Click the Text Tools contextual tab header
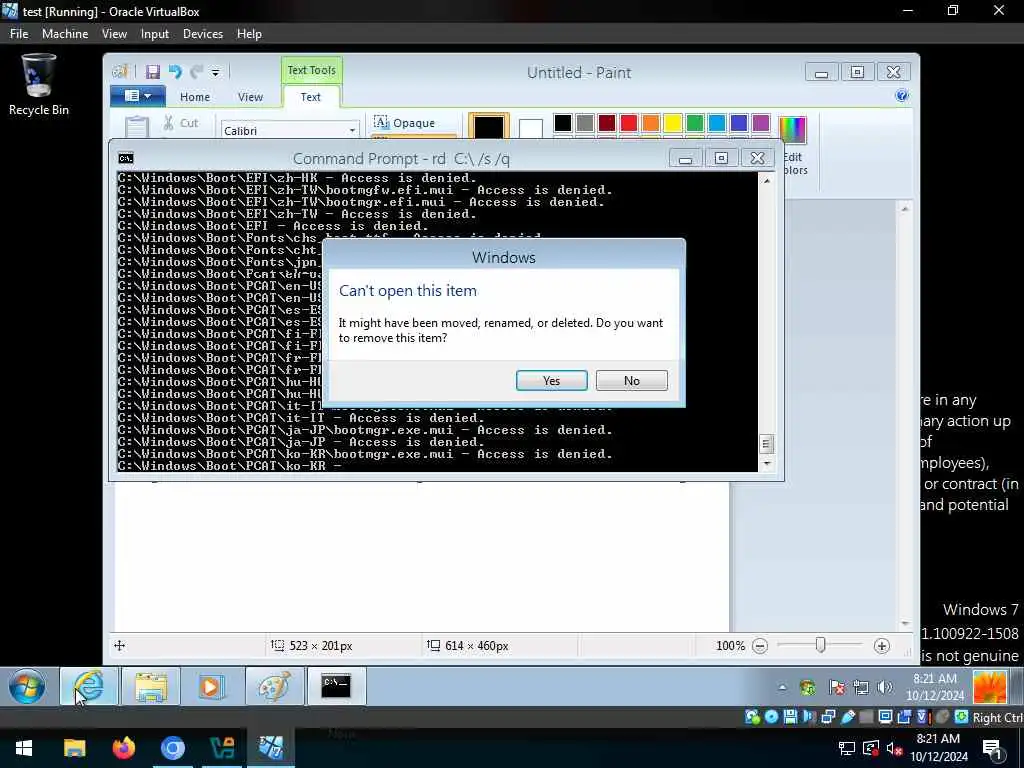Screen dimensions: 1024x768 (312, 70)
